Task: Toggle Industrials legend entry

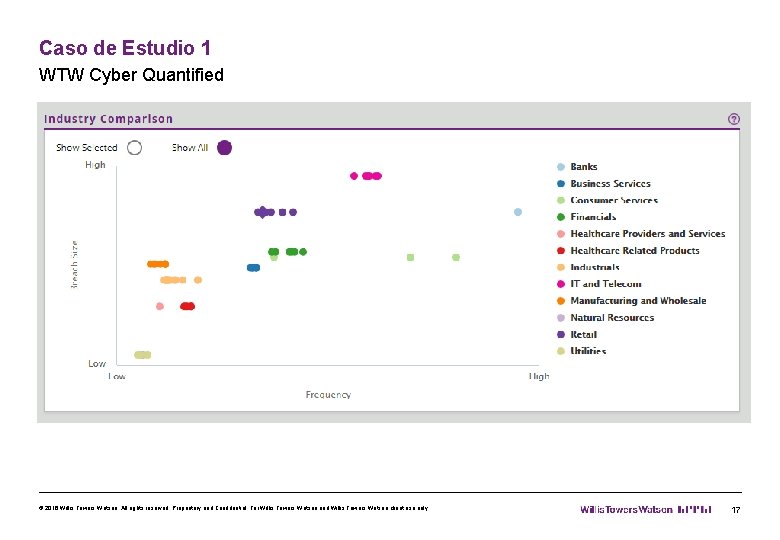Action: (588, 267)
